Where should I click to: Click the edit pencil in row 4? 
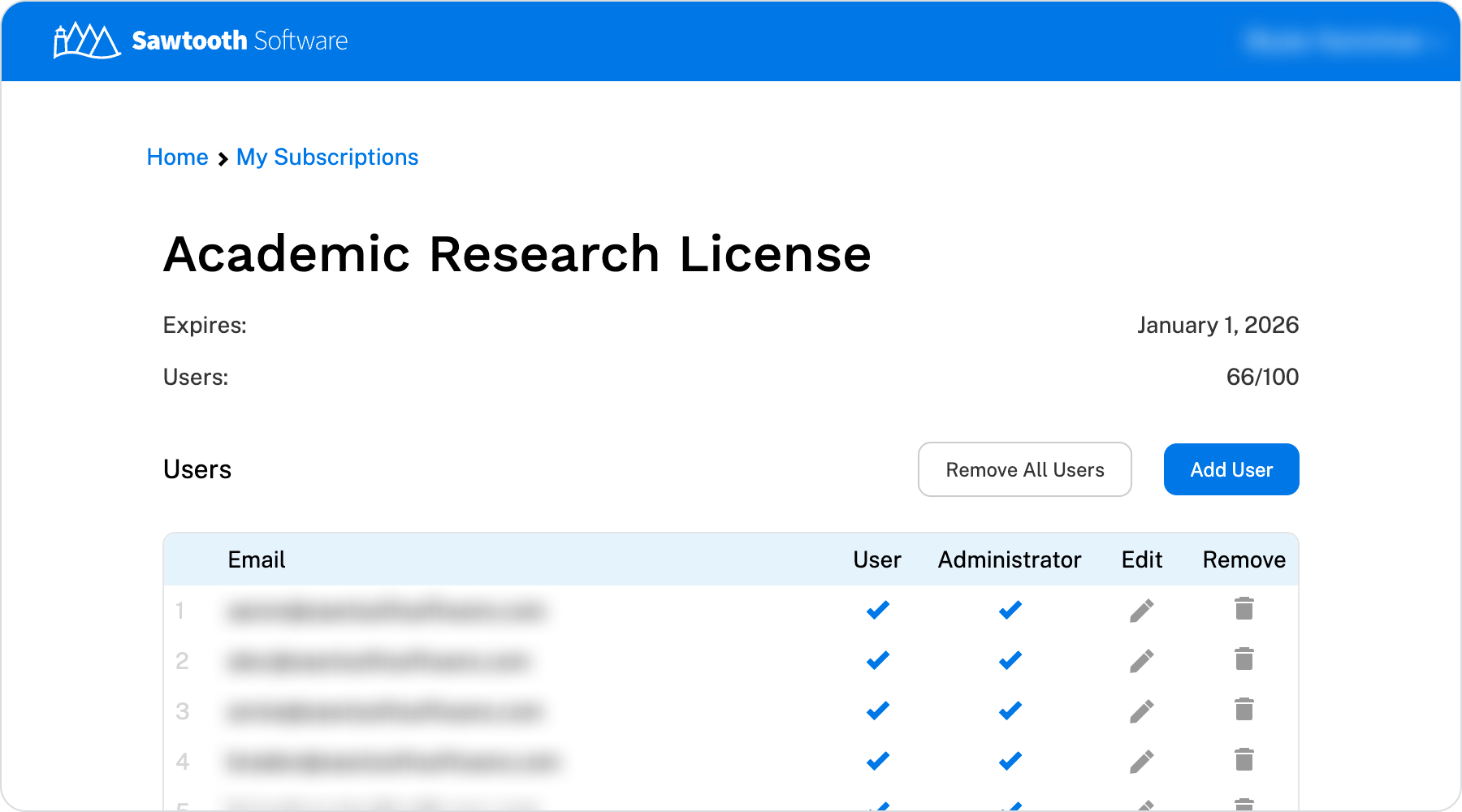(1141, 762)
